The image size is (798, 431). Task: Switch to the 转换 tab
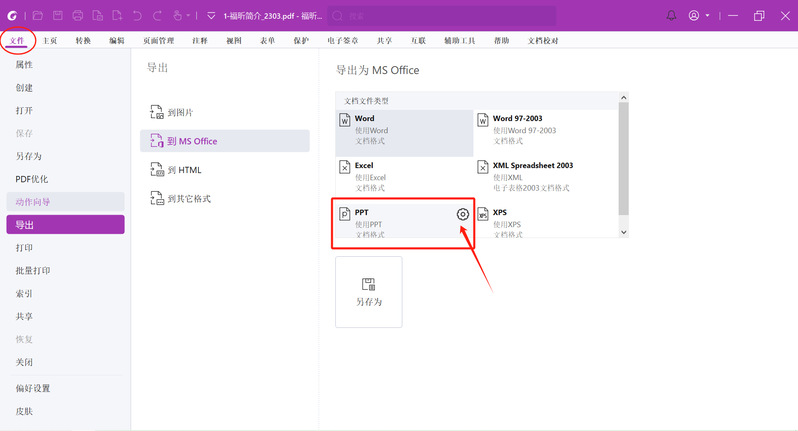(x=83, y=41)
